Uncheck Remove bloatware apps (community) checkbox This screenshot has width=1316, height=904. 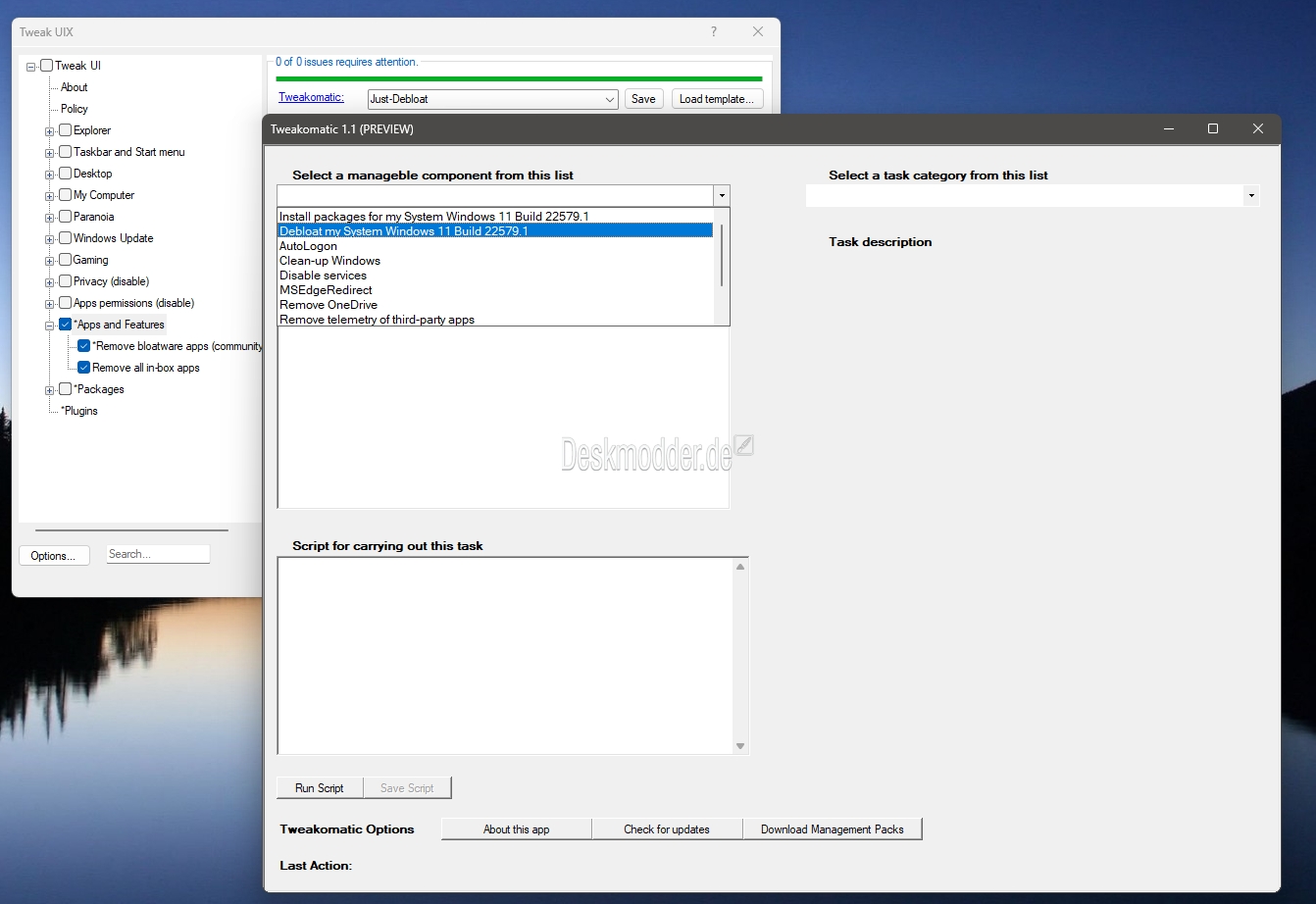pos(83,346)
